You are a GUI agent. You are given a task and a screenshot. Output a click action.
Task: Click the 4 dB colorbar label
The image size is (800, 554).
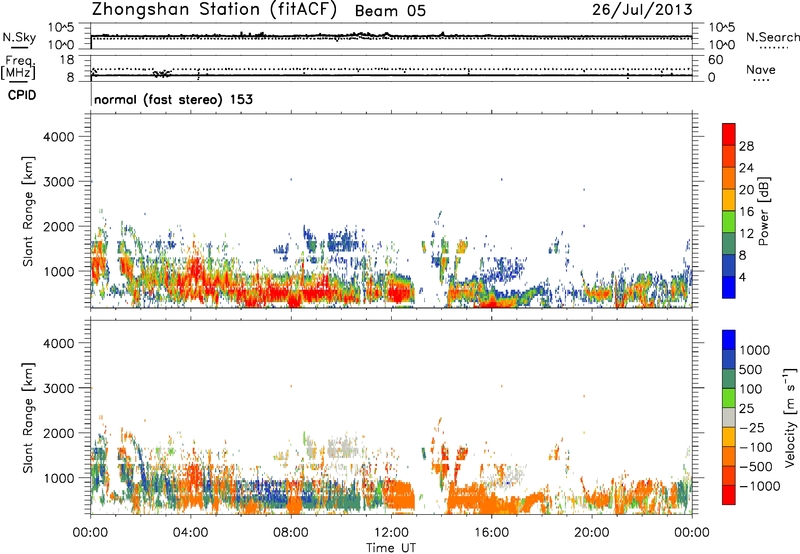[x=742, y=278]
